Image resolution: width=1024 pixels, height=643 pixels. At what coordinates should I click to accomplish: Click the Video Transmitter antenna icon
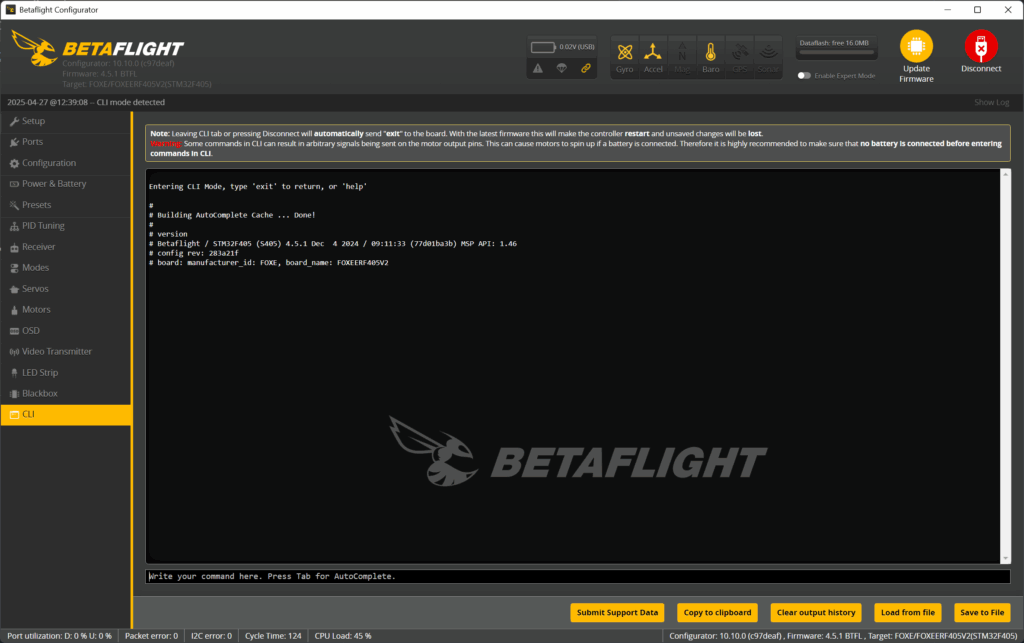click(14, 352)
